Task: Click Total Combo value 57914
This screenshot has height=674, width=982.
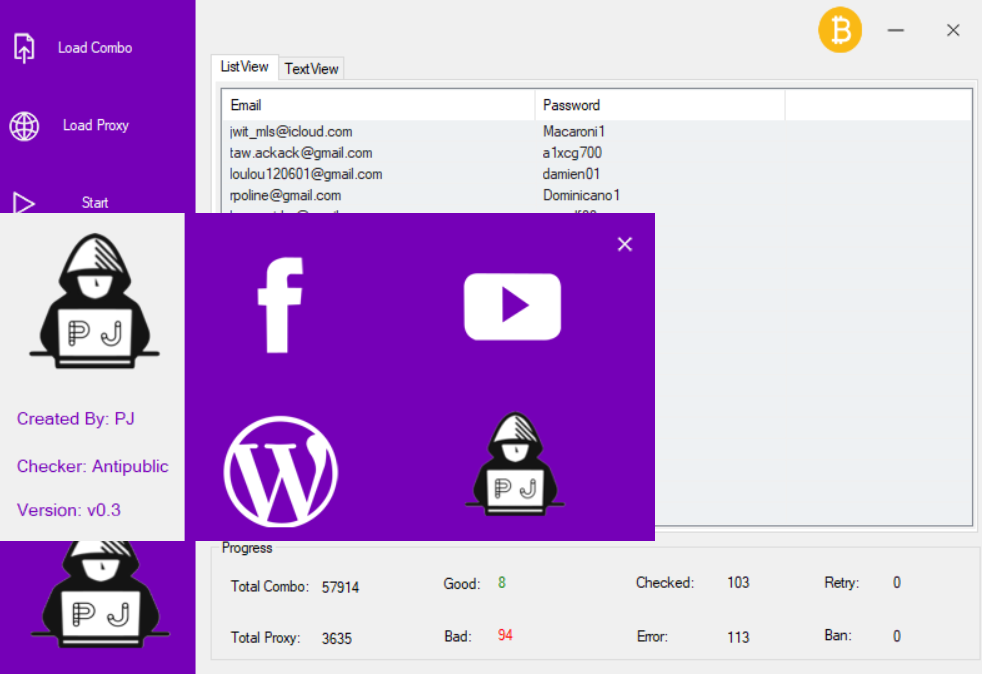Action: click(x=340, y=588)
